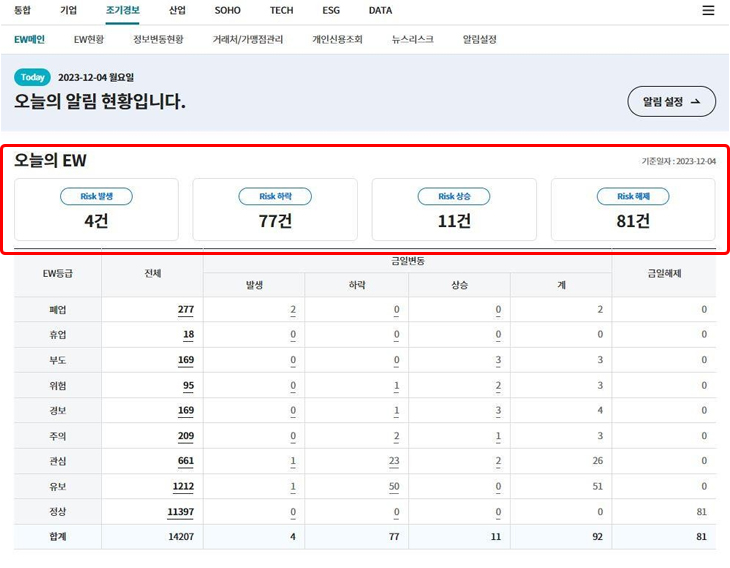Switch to the EW현황 tab
The width and height of the screenshot is (730, 568).
click(89, 40)
